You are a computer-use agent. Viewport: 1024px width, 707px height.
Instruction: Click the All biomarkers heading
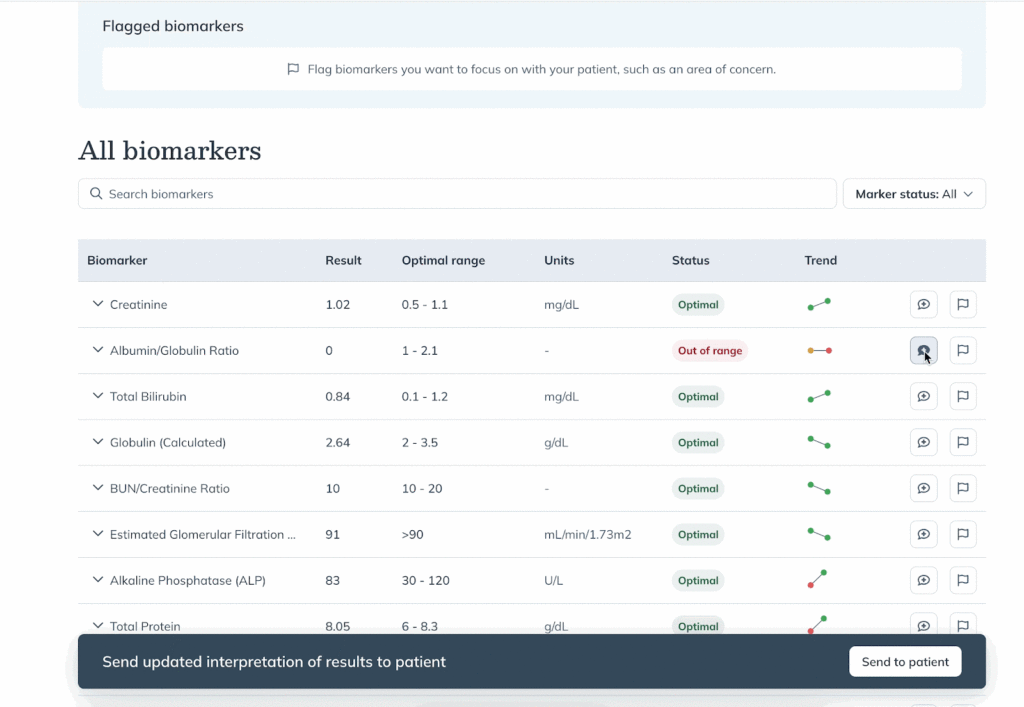170,151
